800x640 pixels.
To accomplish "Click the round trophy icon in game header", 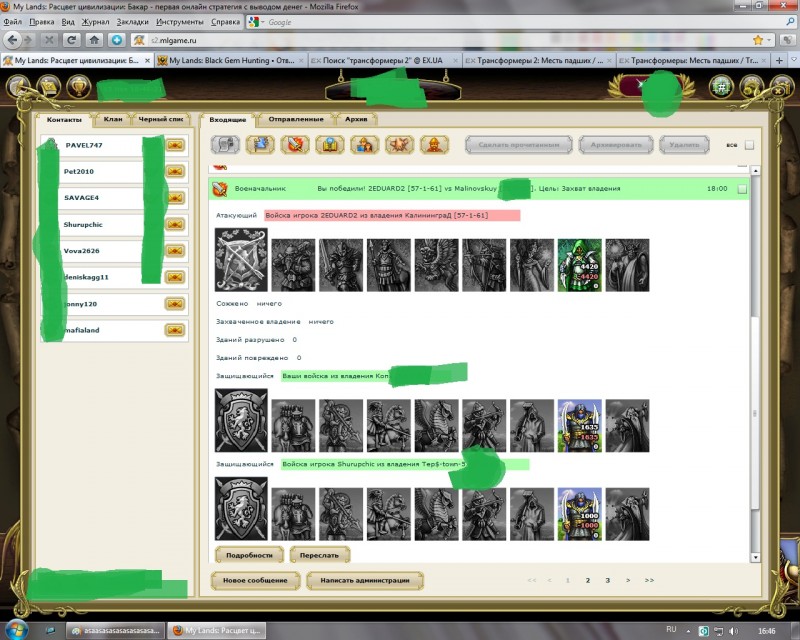I will pos(79,86).
